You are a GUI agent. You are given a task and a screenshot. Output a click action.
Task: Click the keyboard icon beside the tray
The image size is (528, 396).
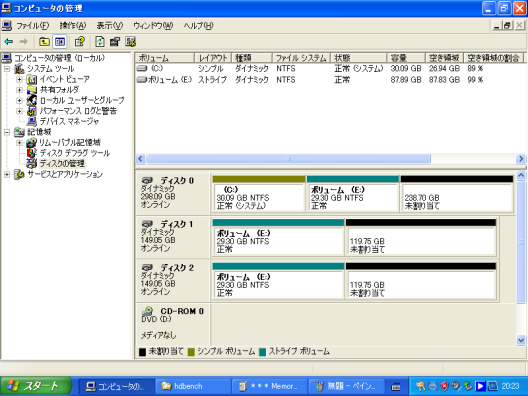(x=396, y=387)
